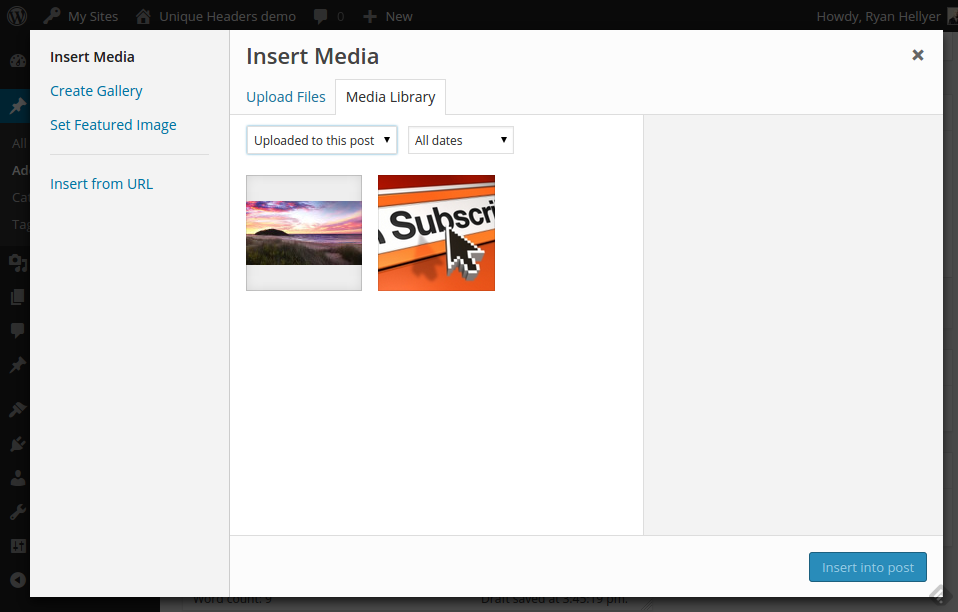Open the 'All dates' dropdown

460,140
